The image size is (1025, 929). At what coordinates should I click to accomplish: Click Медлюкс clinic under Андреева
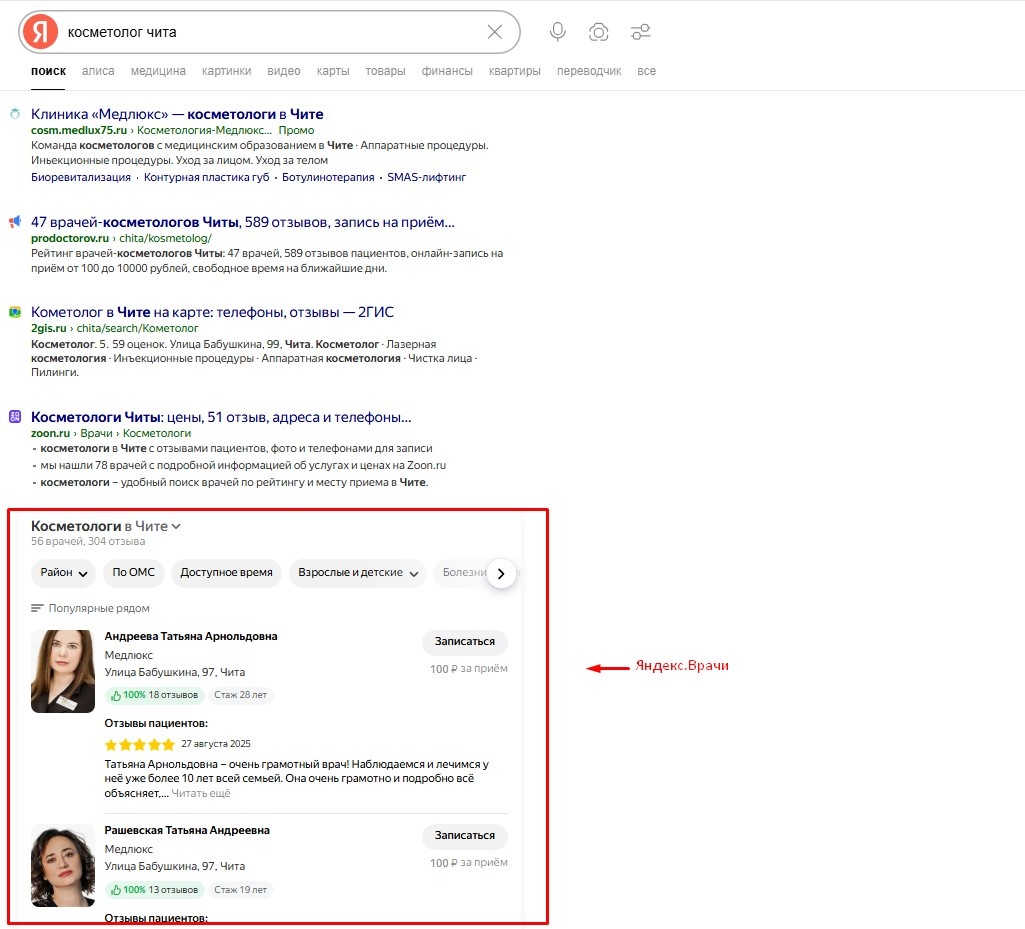(x=129, y=655)
